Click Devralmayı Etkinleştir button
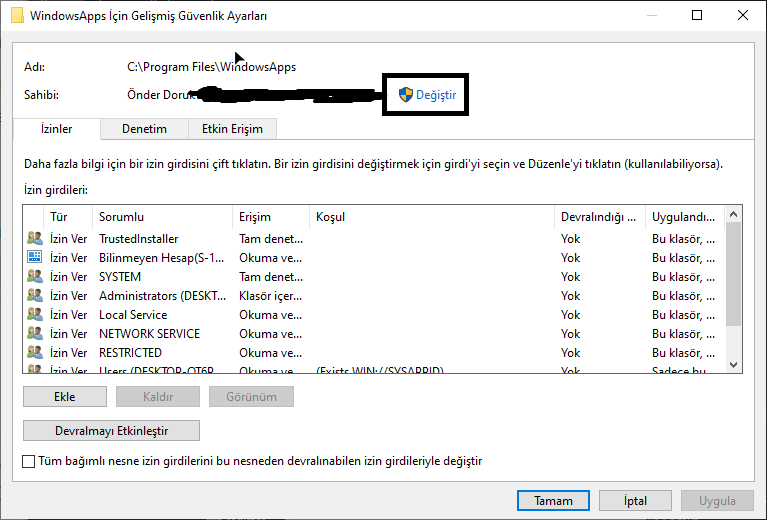The height and width of the screenshot is (520, 767). click(112, 430)
